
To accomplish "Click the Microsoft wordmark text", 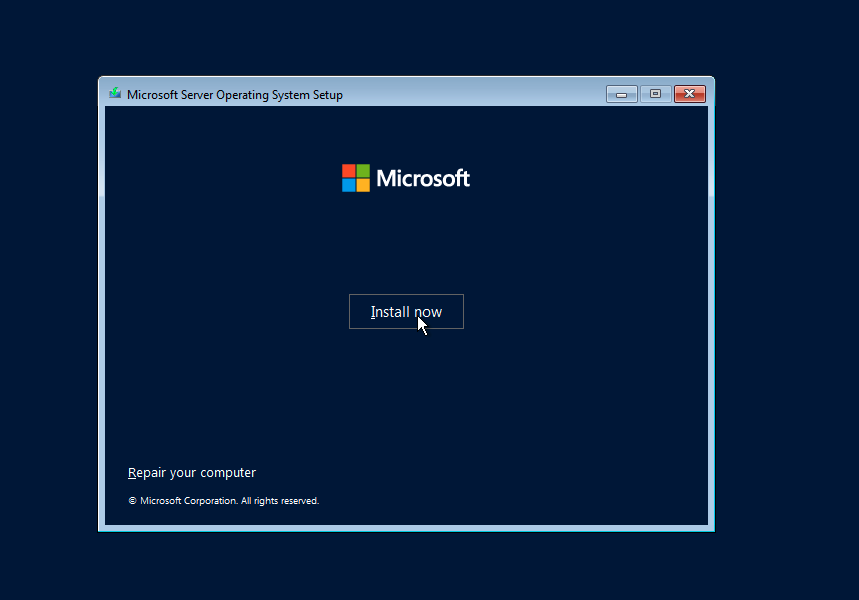I will pos(422,178).
